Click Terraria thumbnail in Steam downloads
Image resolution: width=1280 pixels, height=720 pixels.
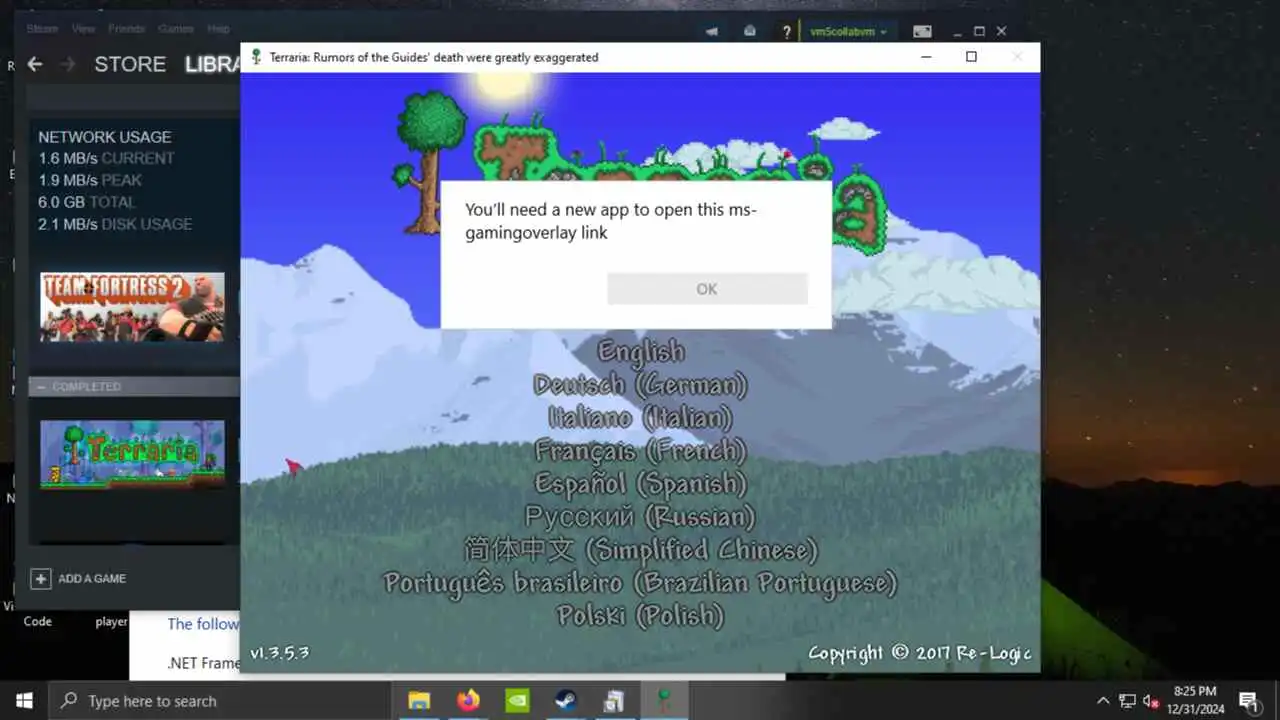[x=132, y=454]
